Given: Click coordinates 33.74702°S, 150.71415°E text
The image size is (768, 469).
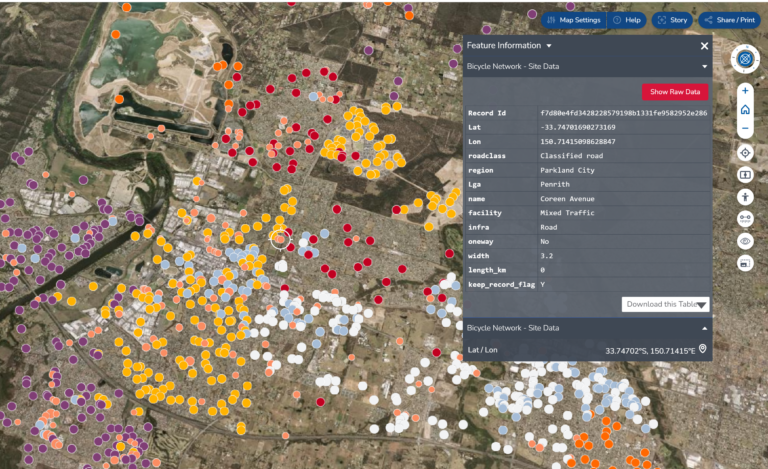Looking at the screenshot, I should point(650,351).
